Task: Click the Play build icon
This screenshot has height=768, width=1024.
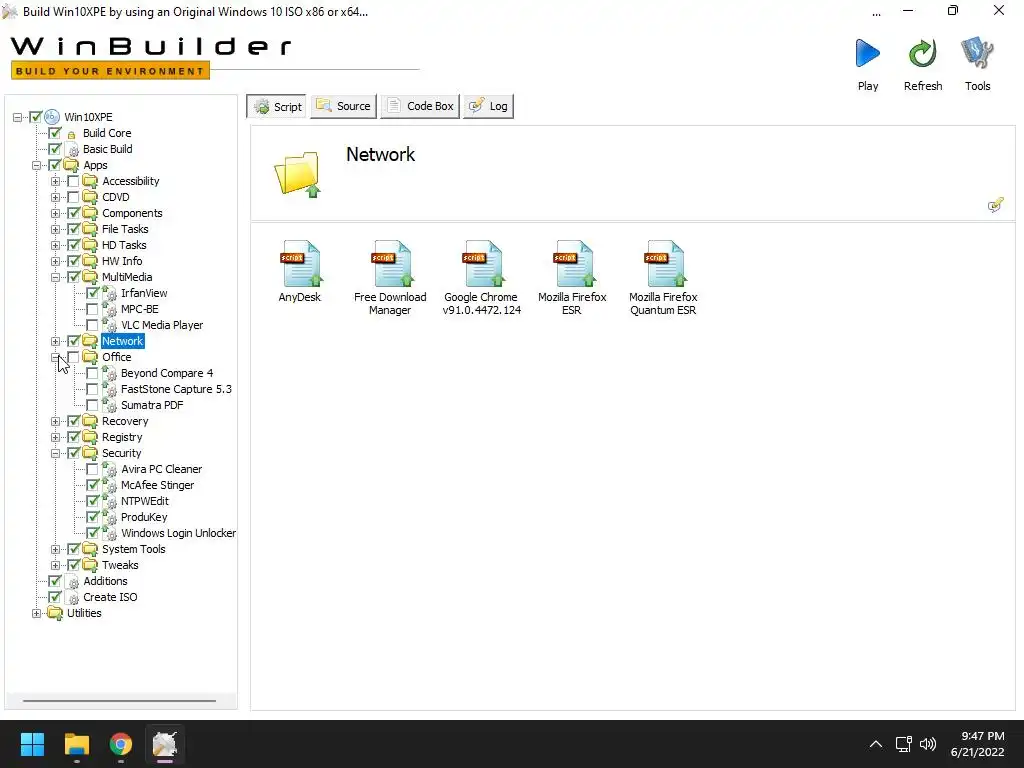Action: point(867,54)
